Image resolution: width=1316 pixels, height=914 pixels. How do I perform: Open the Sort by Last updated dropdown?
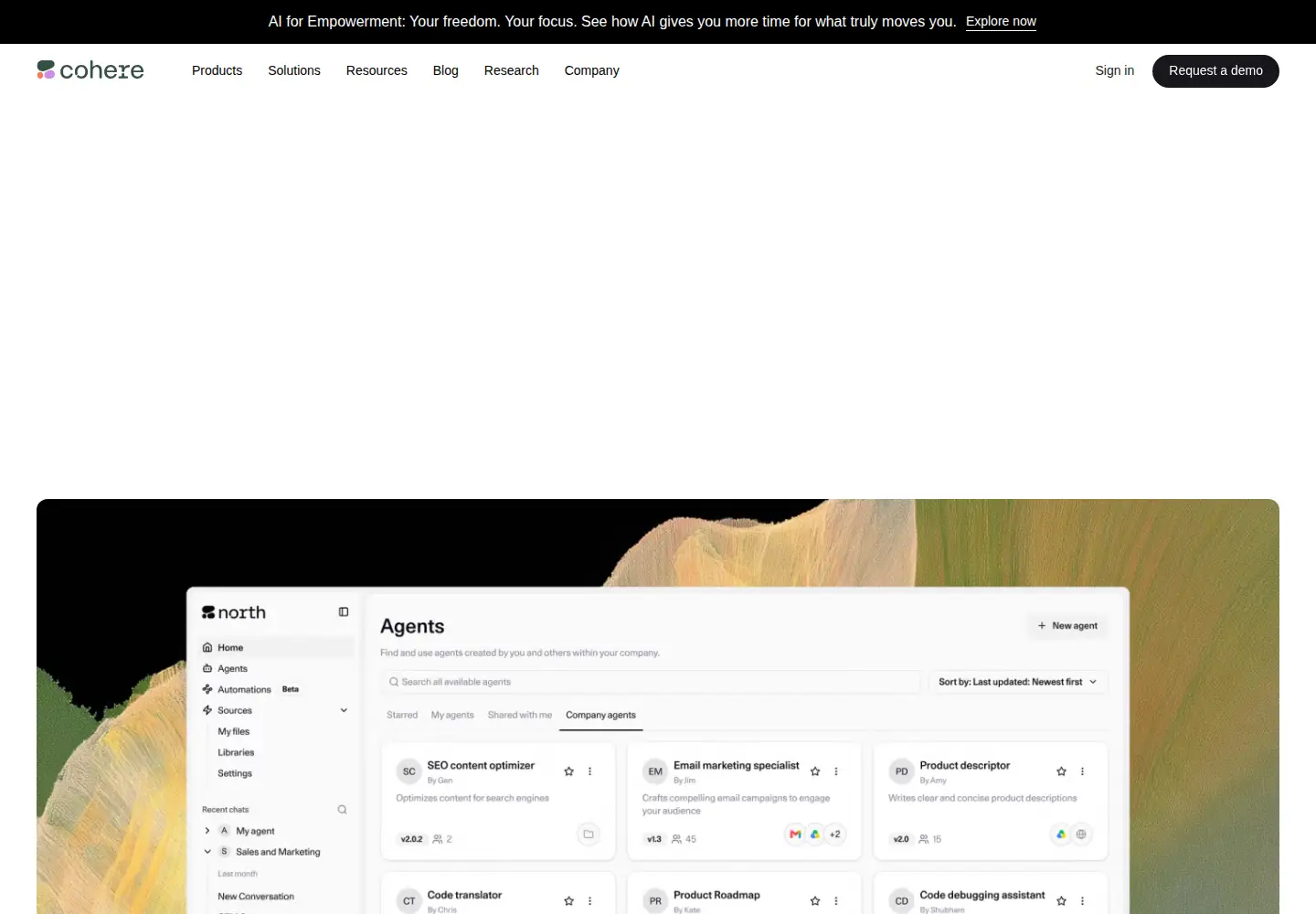pos(1017,682)
